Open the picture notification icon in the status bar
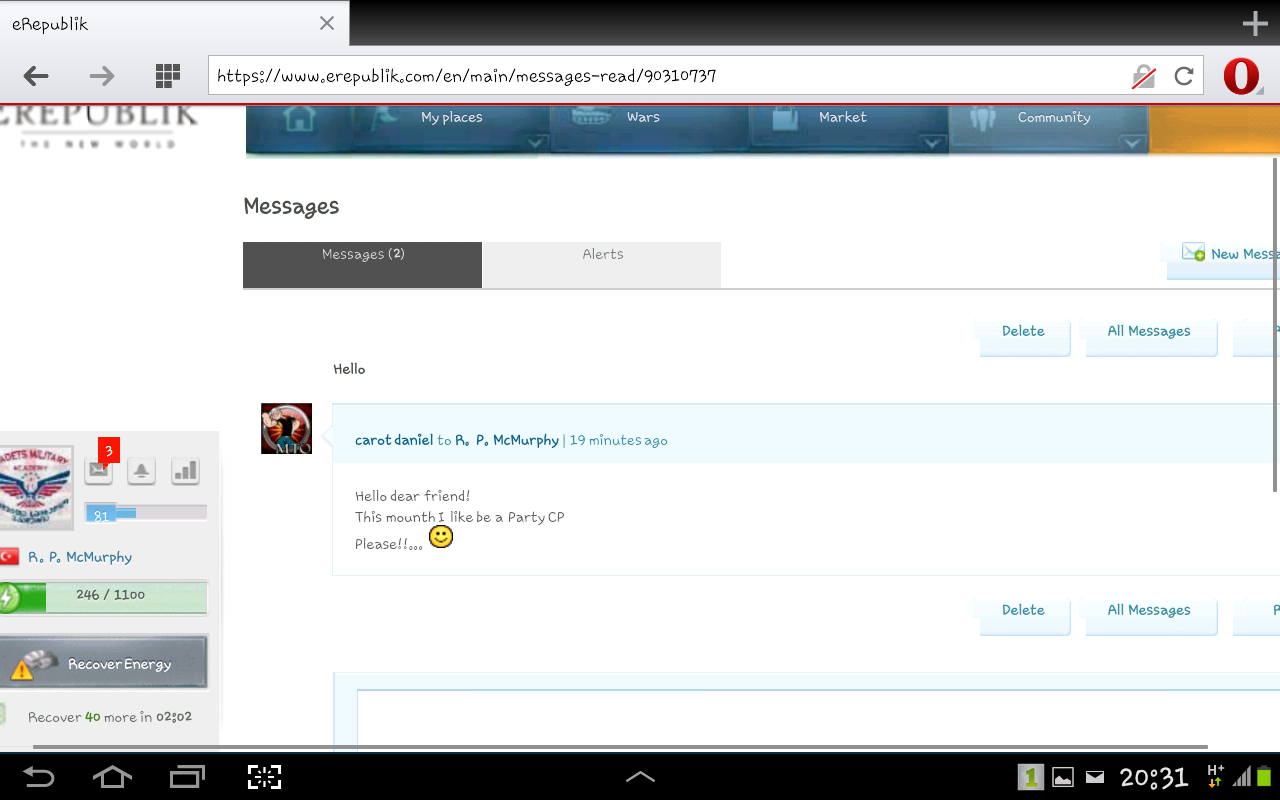Screen dimensions: 1280x800 (1063, 777)
